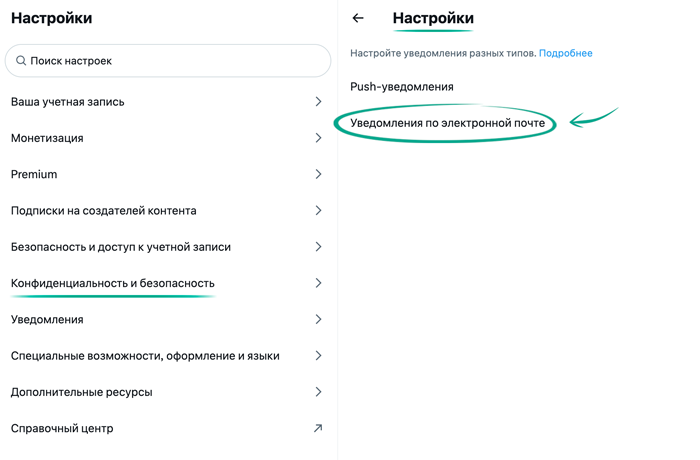
Task: Click chevron for Дополнительные ресурсы
Action: (x=318, y=392)
